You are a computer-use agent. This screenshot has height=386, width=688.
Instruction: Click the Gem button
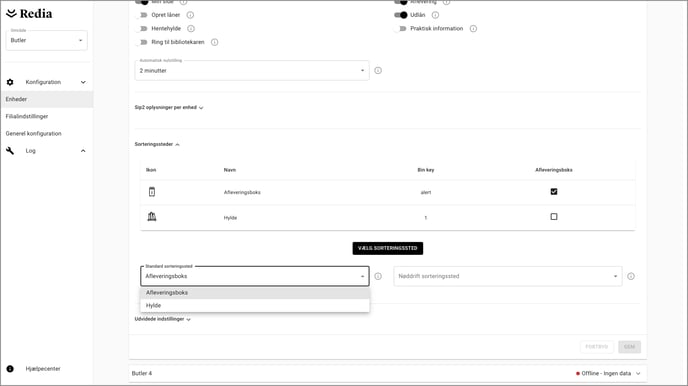tap(630, 347)
